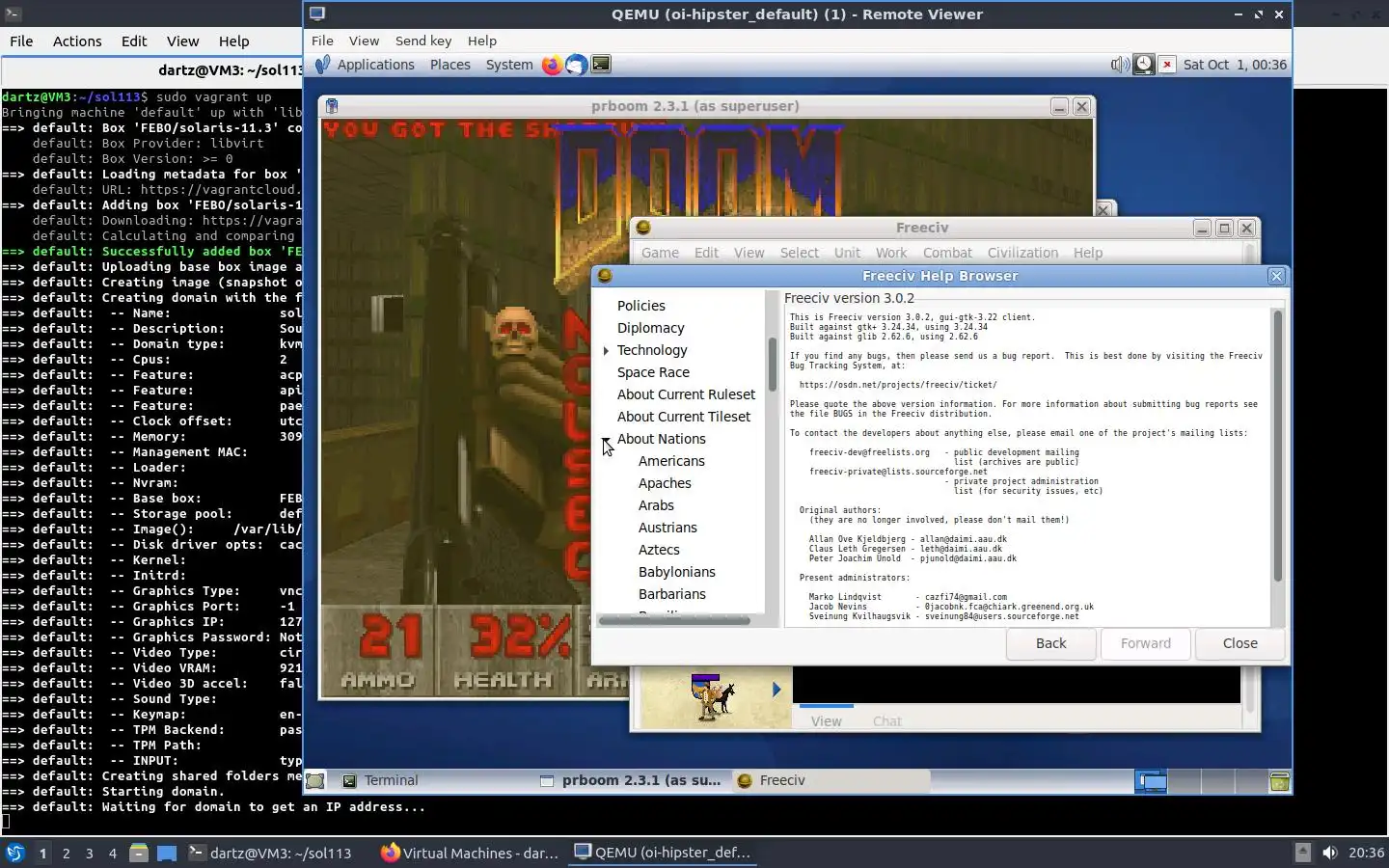Click help topic tree horizontal scrollbar

tap(673, 620)
